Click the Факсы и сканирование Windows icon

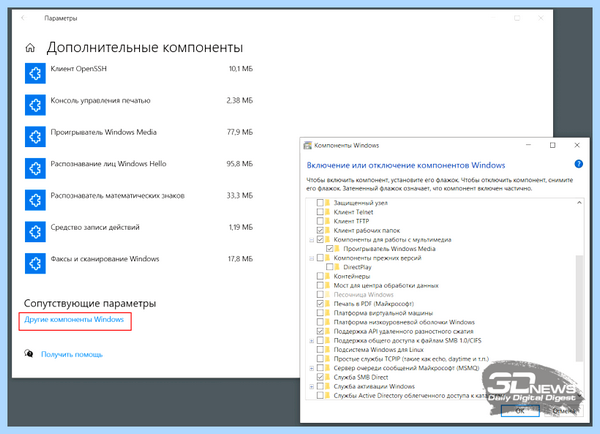35,263
